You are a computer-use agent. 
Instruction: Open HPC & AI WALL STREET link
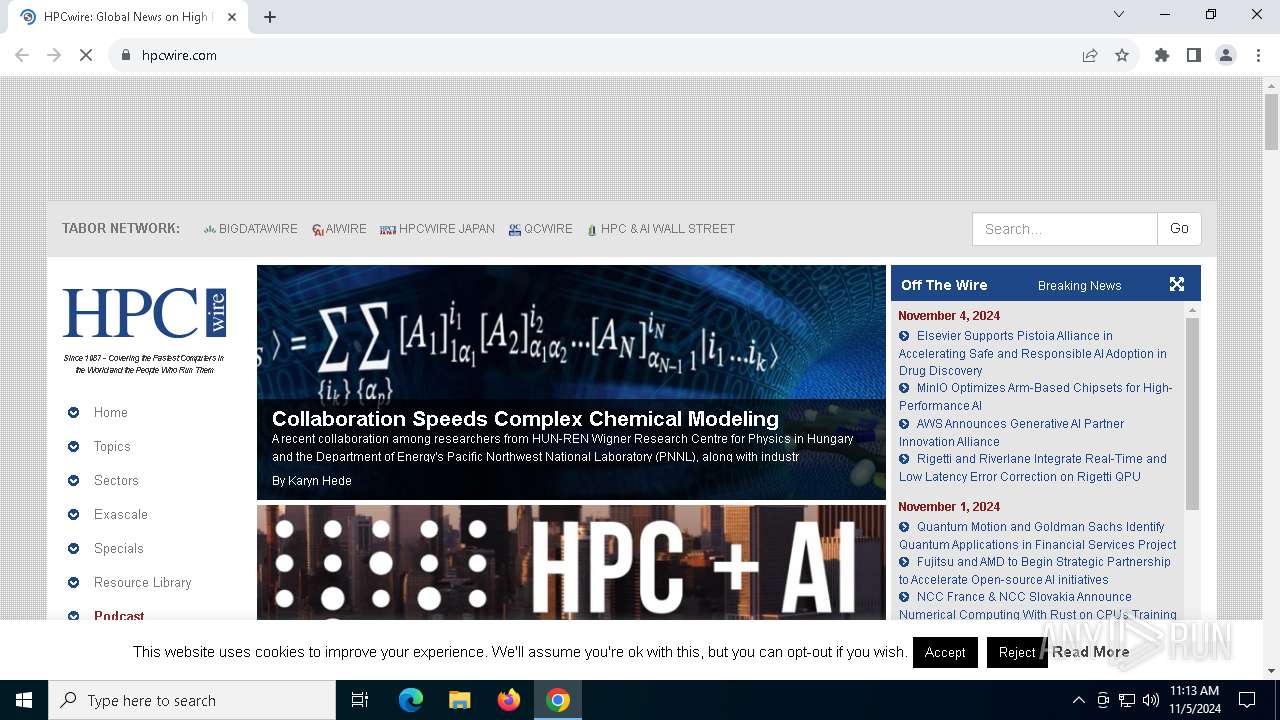661,229
